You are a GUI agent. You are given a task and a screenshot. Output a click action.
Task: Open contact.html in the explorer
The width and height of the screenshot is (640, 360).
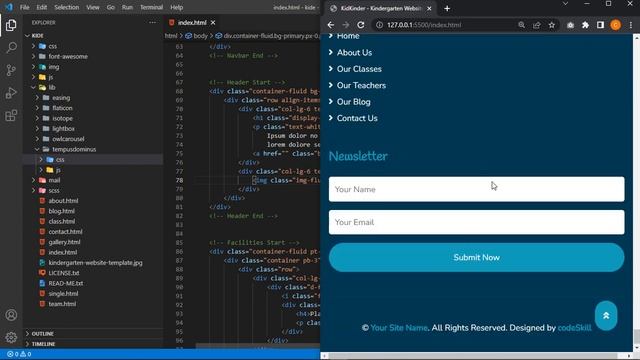tap(65, 231)
